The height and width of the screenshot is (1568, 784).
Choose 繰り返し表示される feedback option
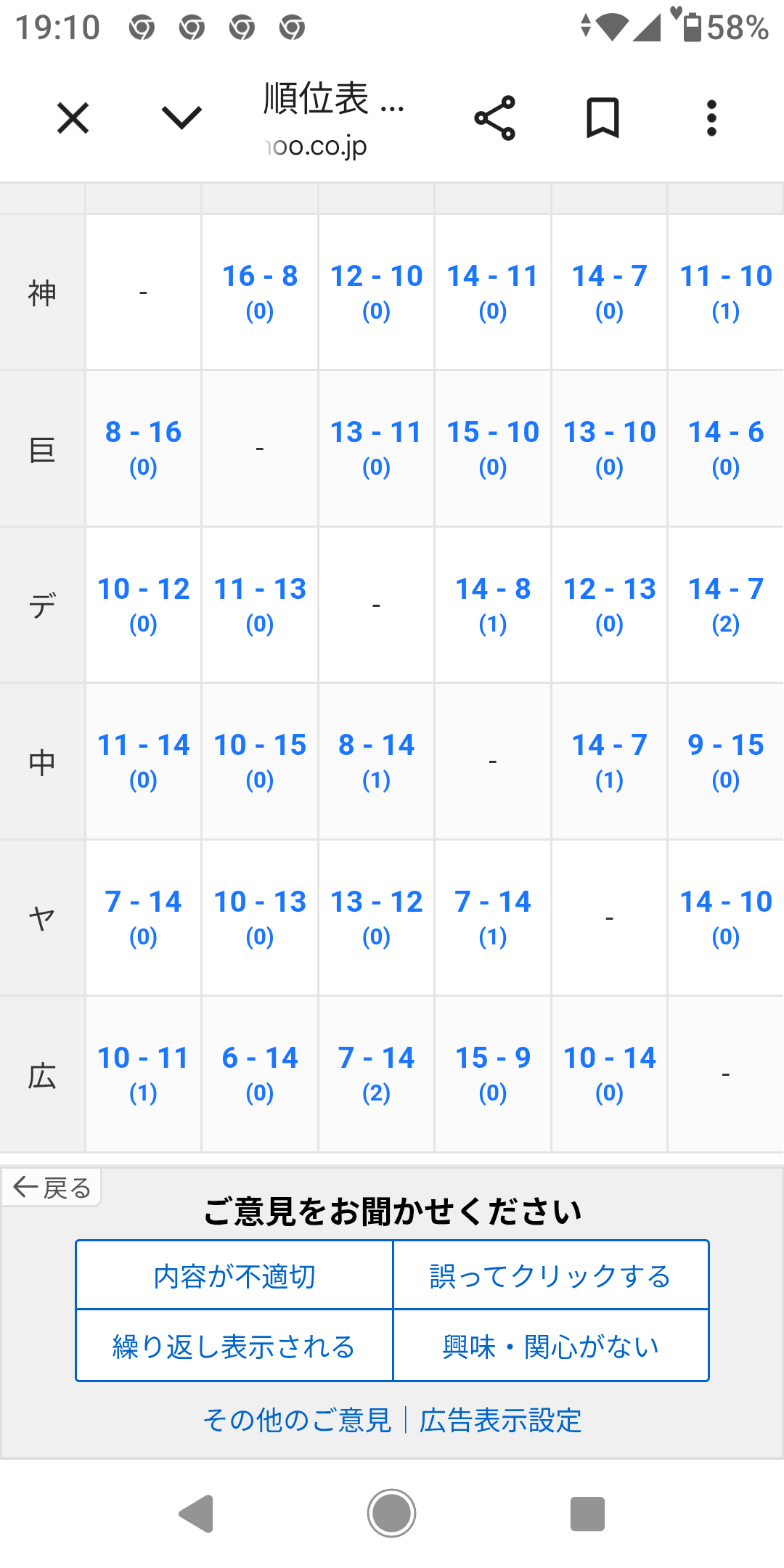click(x=234, y=1347)
